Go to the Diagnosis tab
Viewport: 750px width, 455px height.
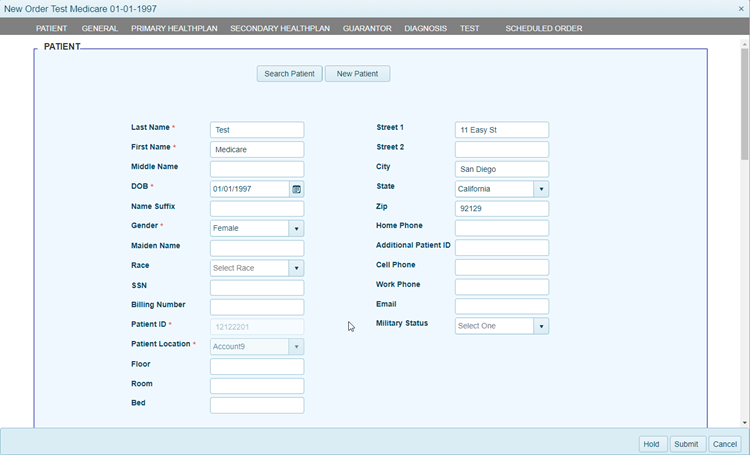click(425, 28)
